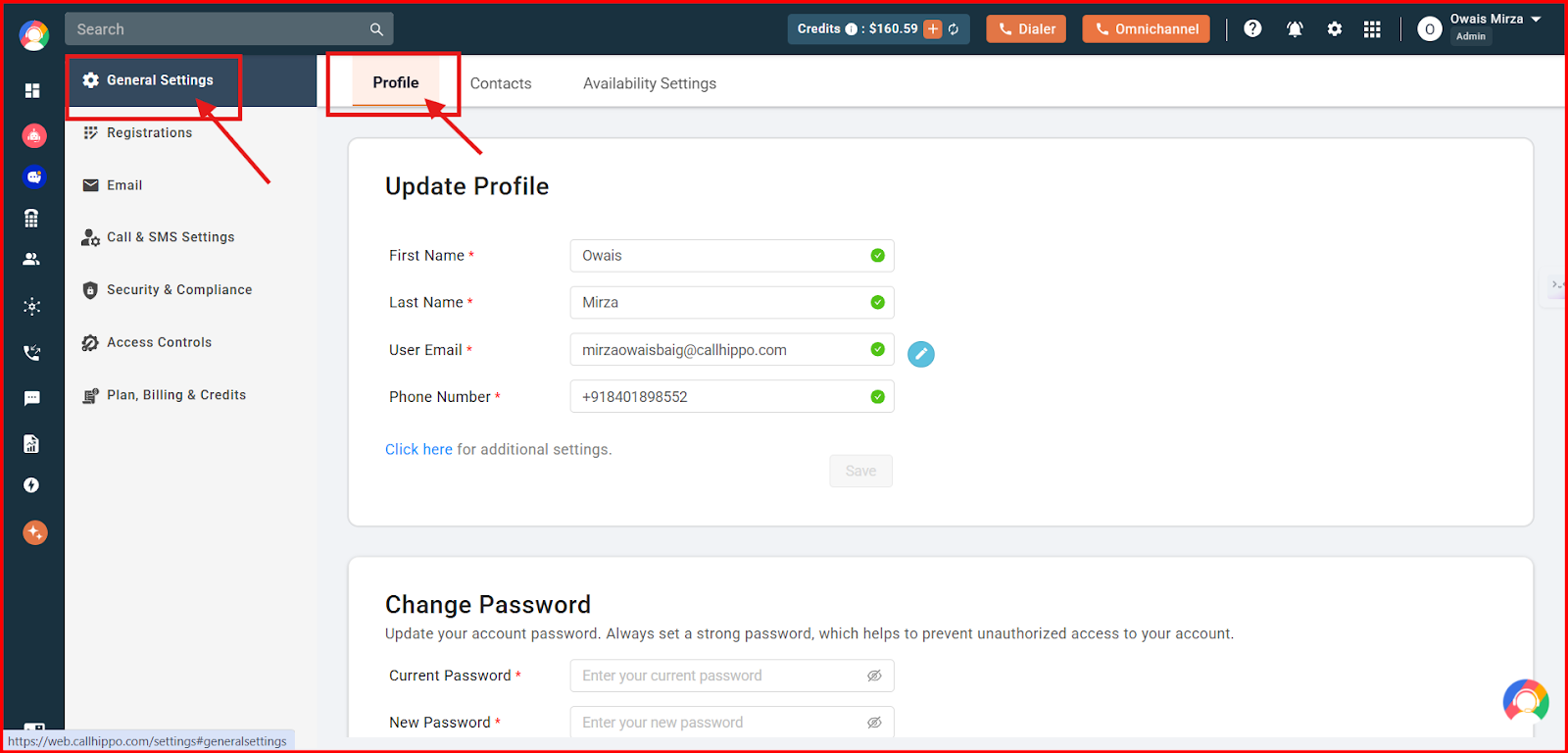Open Call & SMS Settings
Viewport: 1568px width, 753px height.
[x=171, y=237]
